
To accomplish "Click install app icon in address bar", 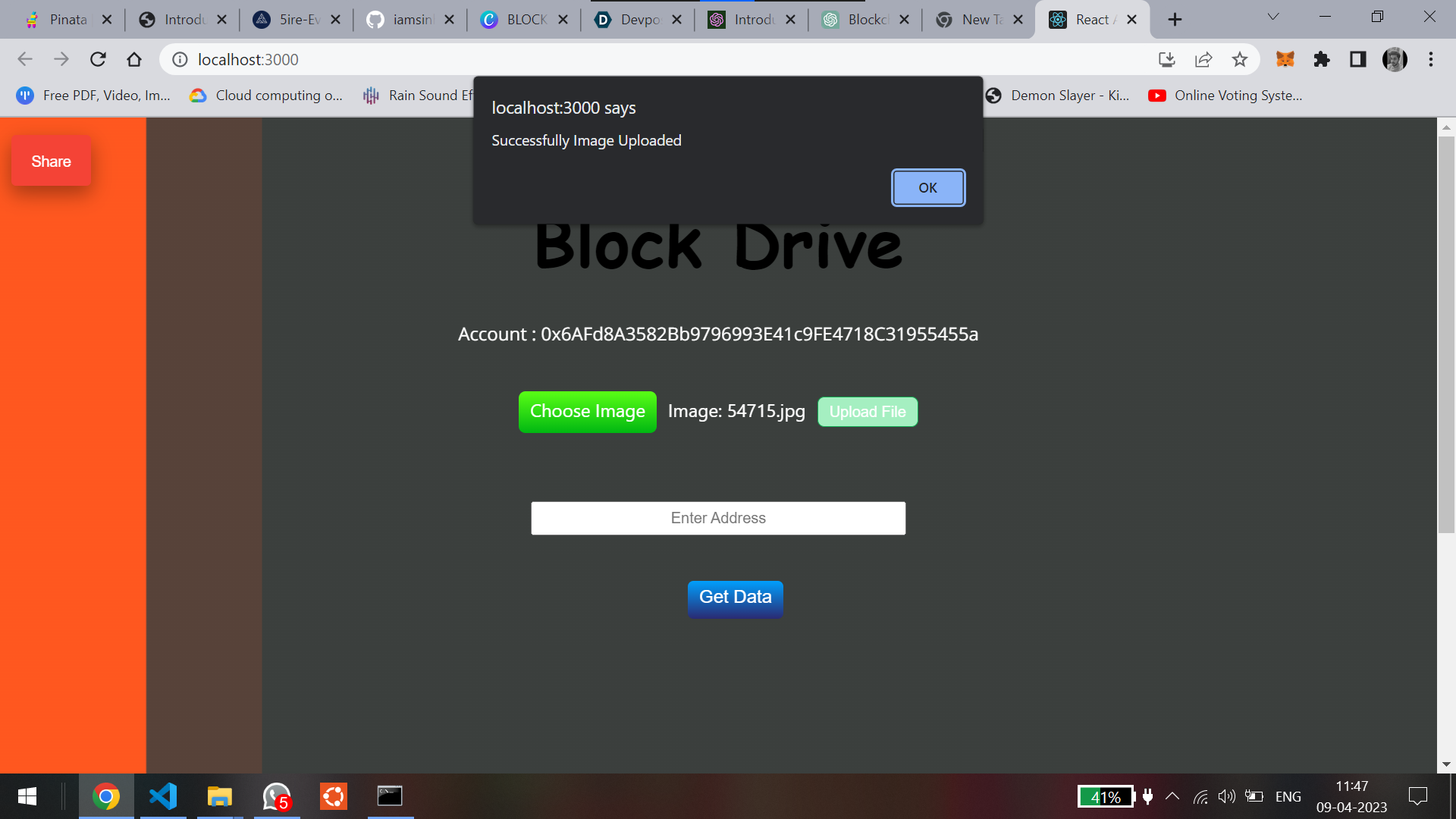I will tap(1166, 59).
